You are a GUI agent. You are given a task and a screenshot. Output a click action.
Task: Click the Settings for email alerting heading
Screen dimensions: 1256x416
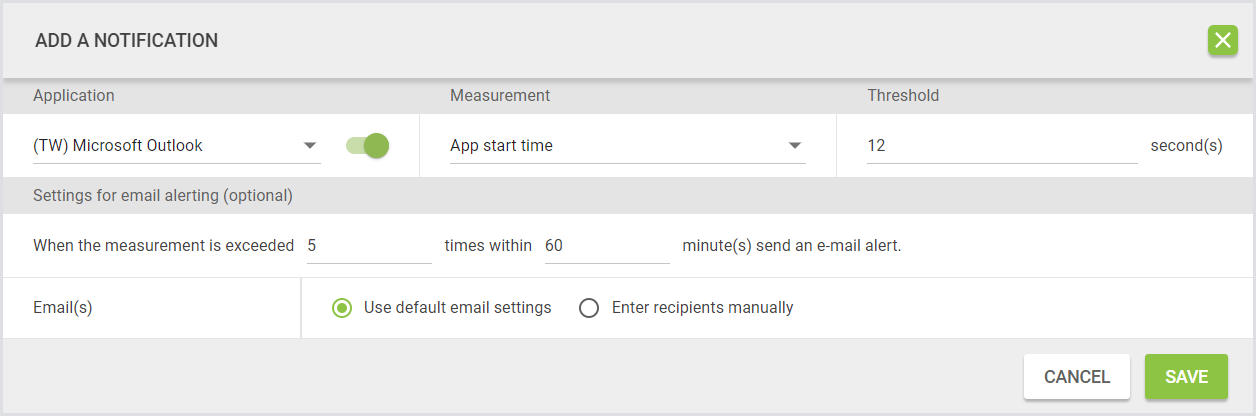[163, 196]
